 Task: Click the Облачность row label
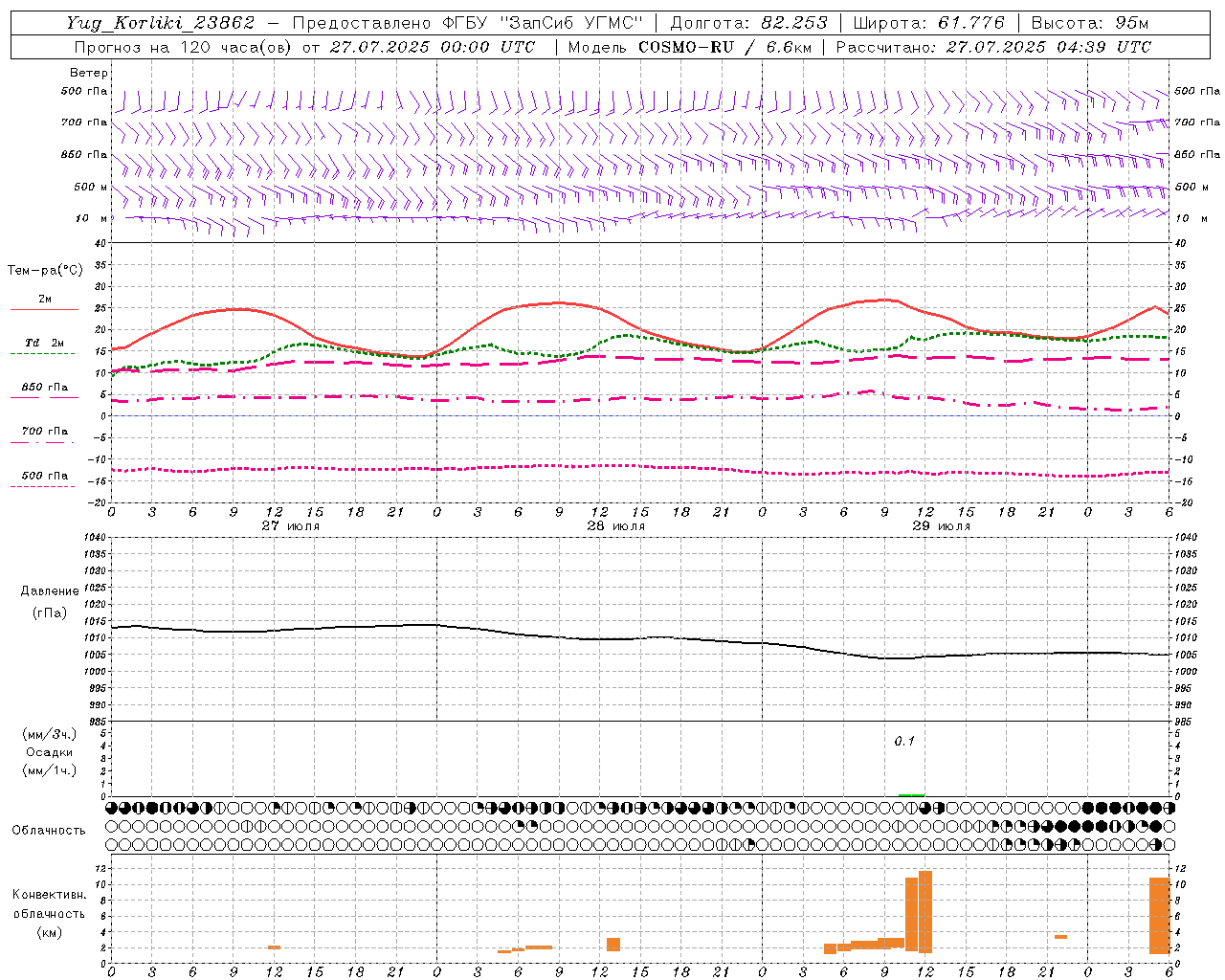(49, 830)
